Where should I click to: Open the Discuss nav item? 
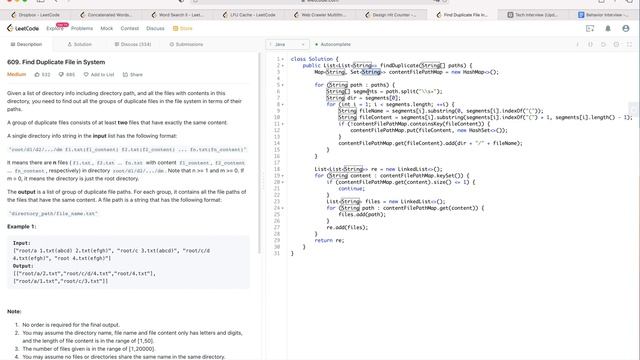click(155, 28)
